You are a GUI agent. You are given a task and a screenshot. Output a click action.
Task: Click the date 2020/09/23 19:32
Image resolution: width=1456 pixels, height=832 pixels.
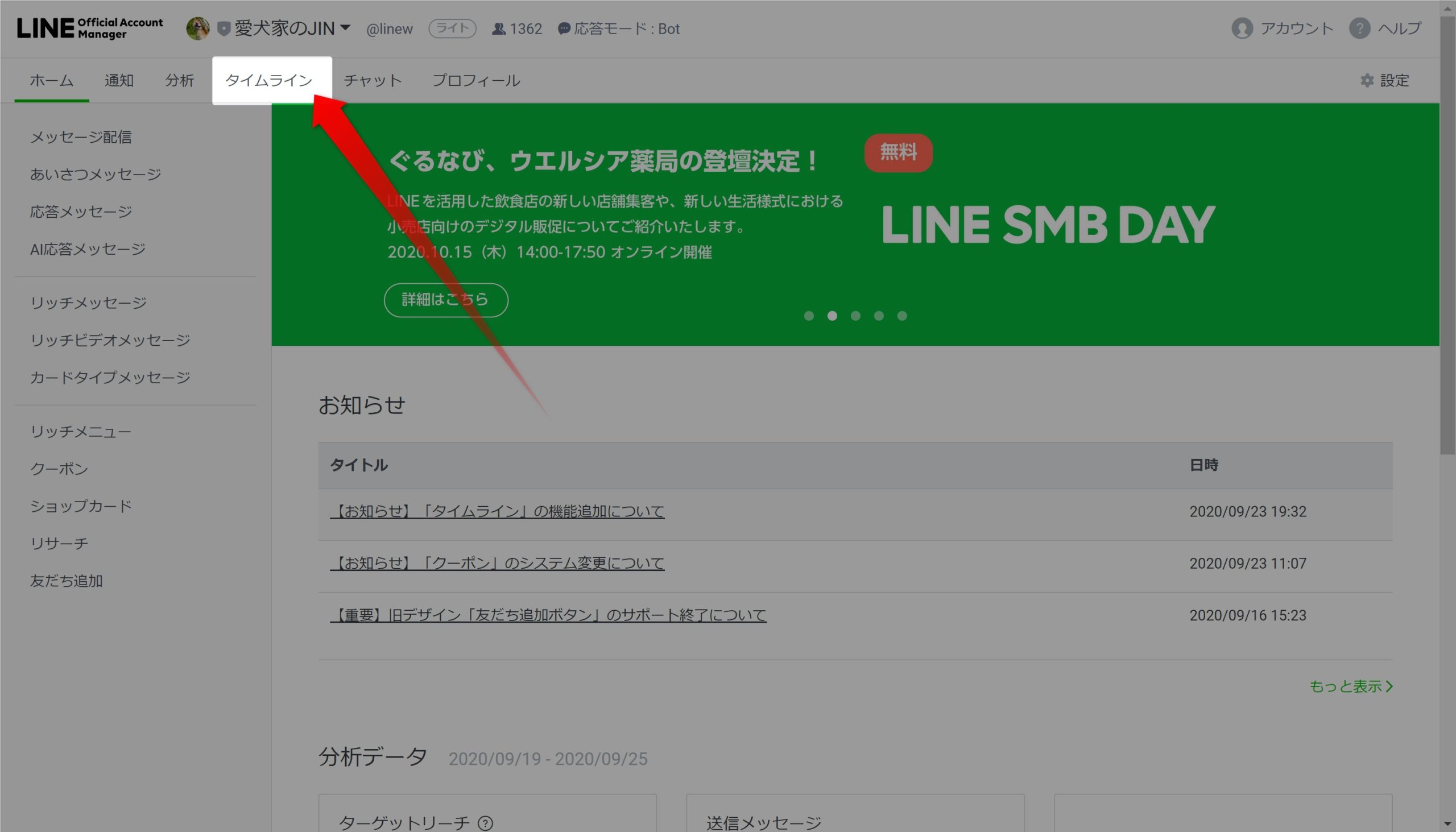coord(1248,511)
